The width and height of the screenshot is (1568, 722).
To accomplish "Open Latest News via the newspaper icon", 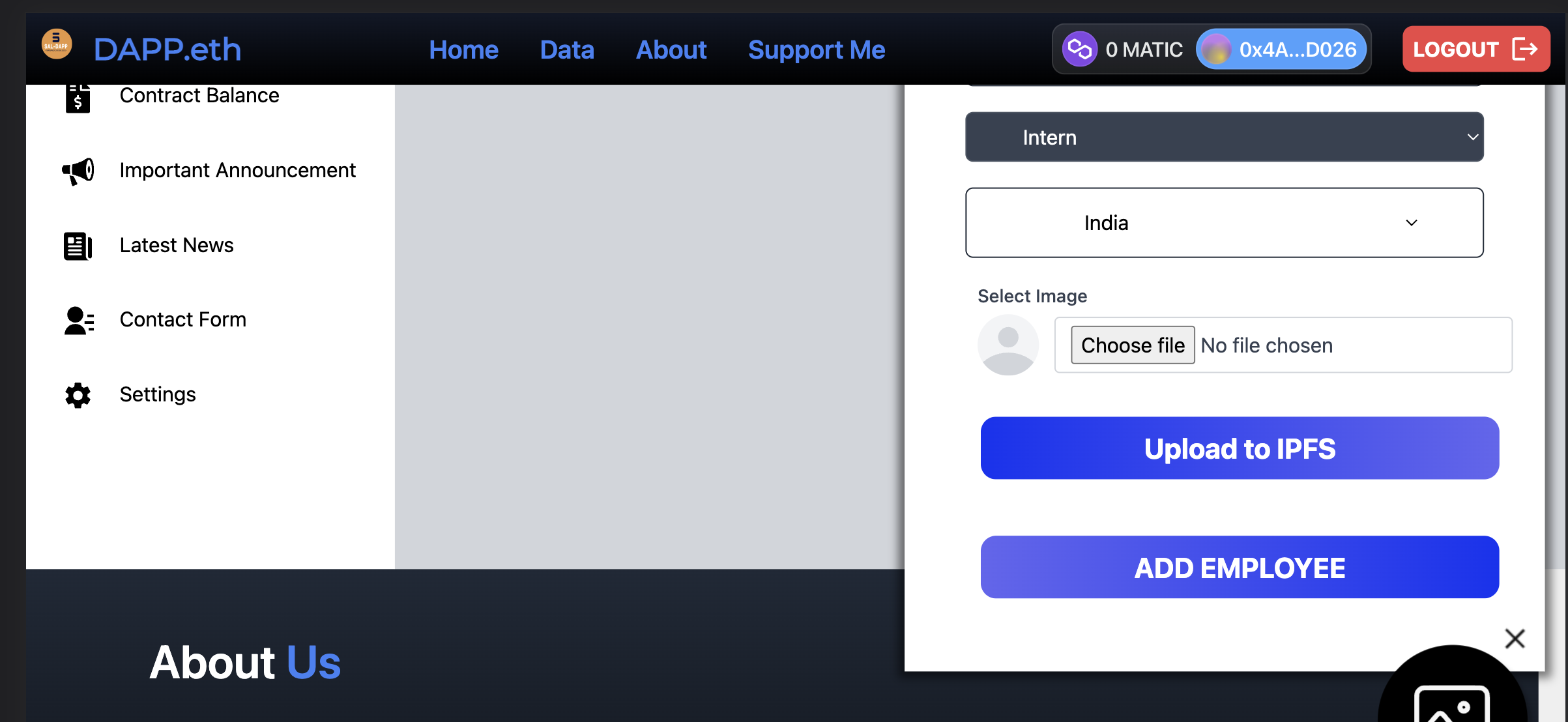I will [x=77, y=246].
